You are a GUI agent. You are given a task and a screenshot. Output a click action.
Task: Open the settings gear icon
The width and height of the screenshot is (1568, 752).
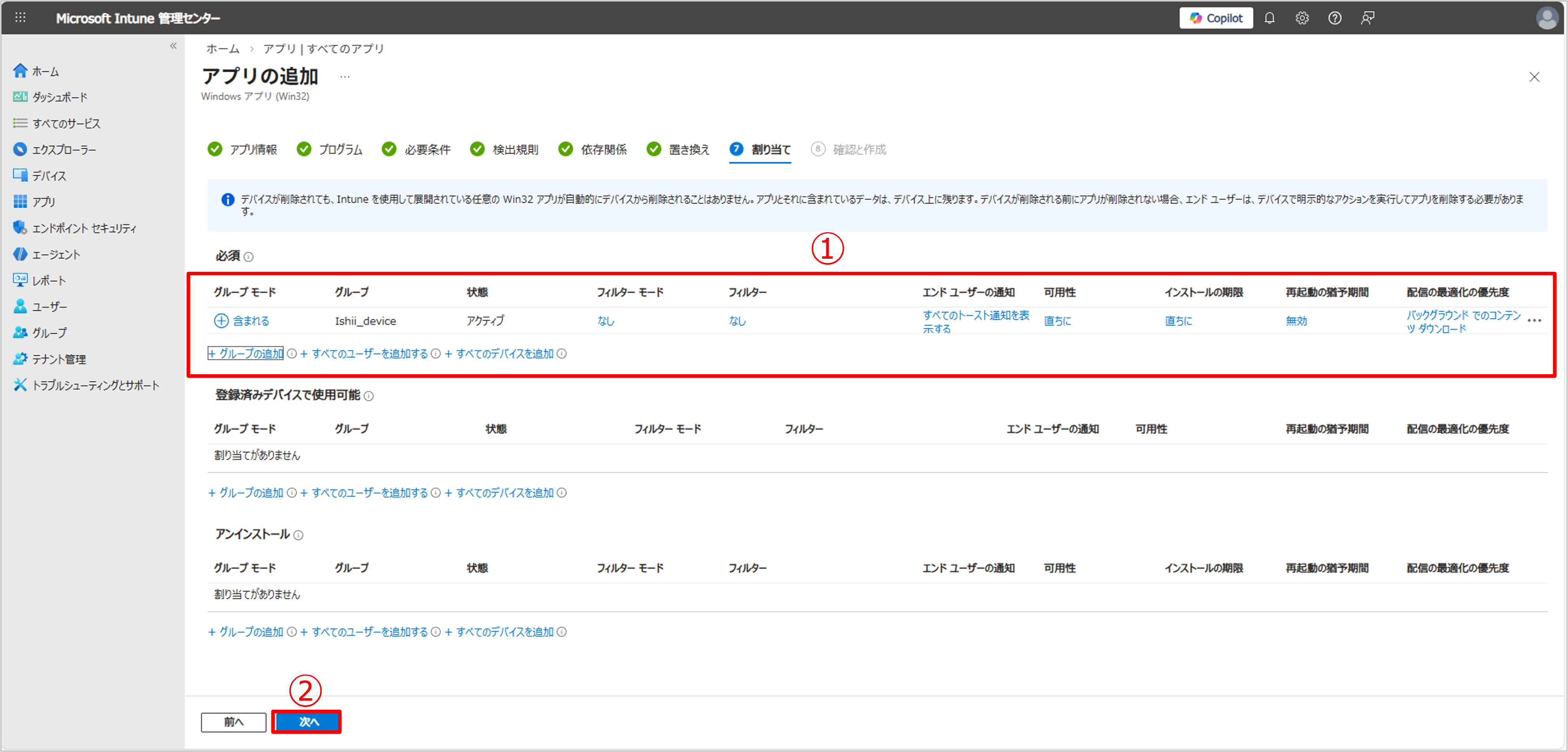tap(1302, 18)
